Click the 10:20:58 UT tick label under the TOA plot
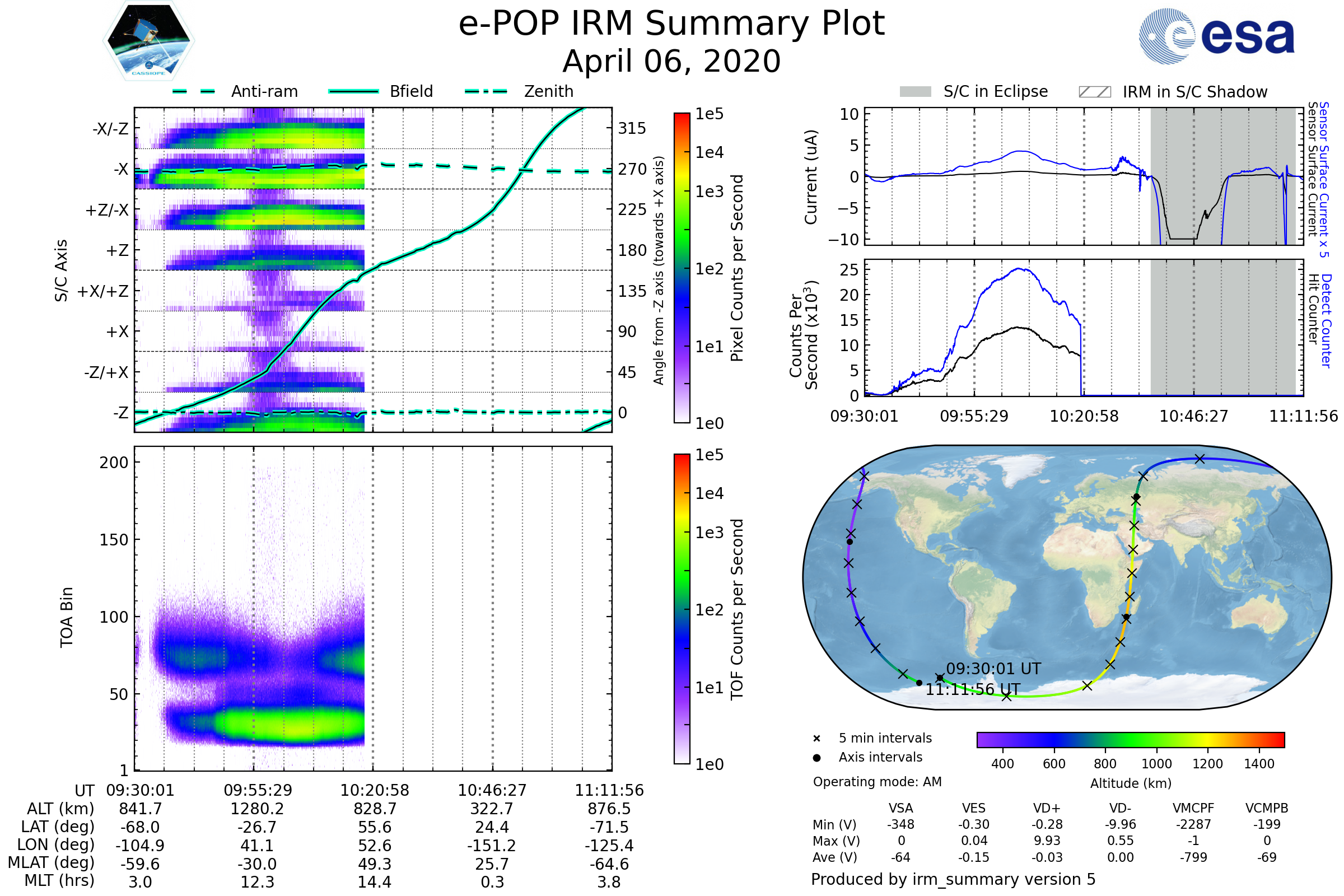 [375, 790]
